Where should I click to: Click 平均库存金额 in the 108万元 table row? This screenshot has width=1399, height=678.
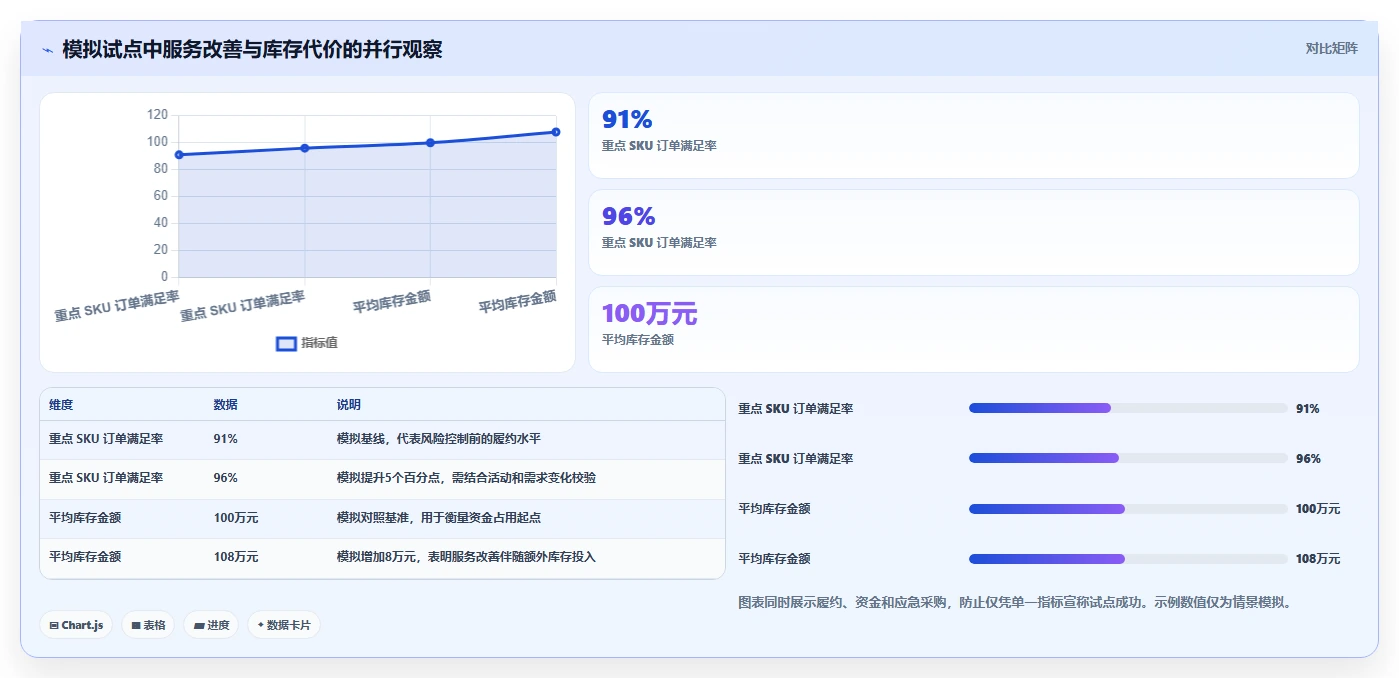tap(85, 557)
